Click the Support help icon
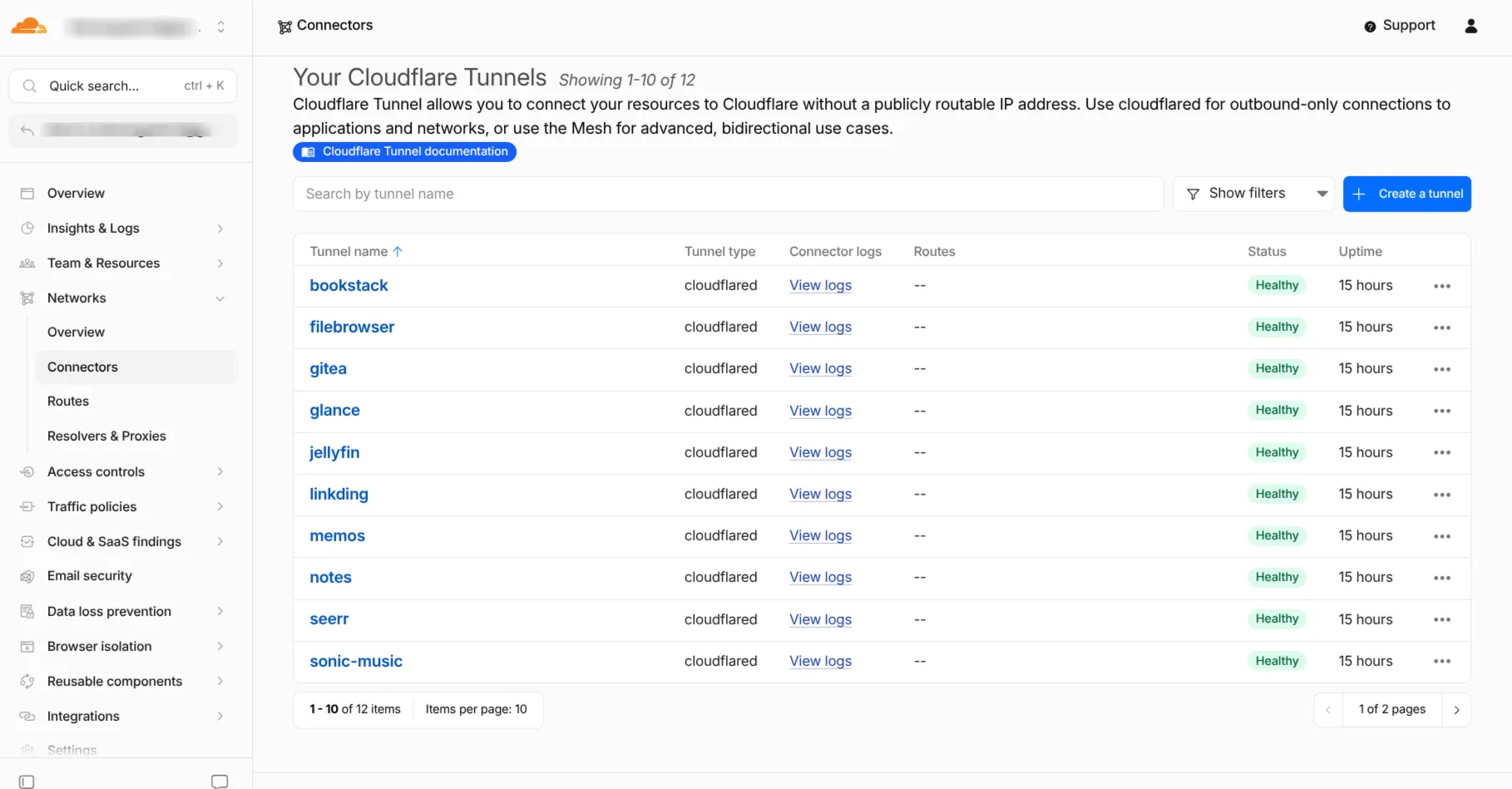 (x=1370, y=27)
